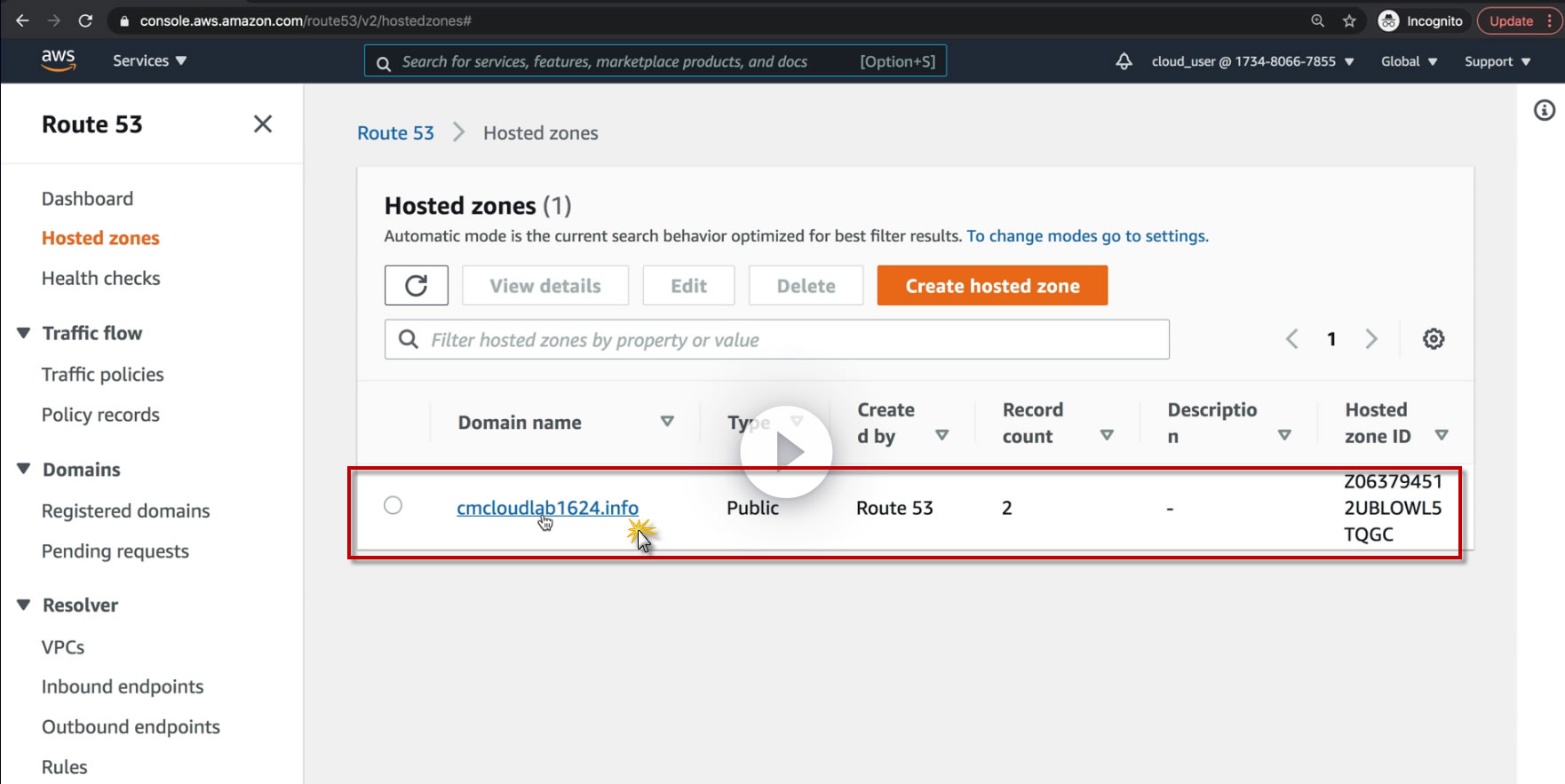Open VPCs under Resolver

tap(63, 647)
